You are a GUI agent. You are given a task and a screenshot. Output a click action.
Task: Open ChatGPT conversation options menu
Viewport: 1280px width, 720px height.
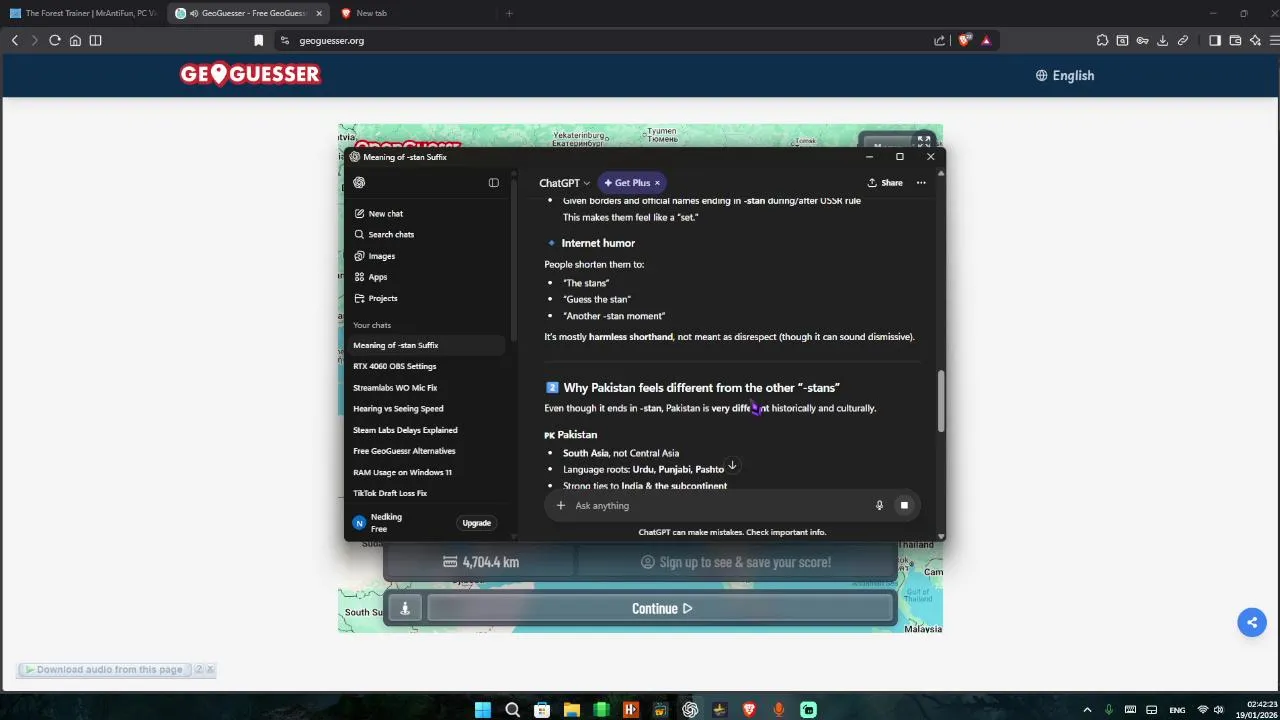point(921,183)
